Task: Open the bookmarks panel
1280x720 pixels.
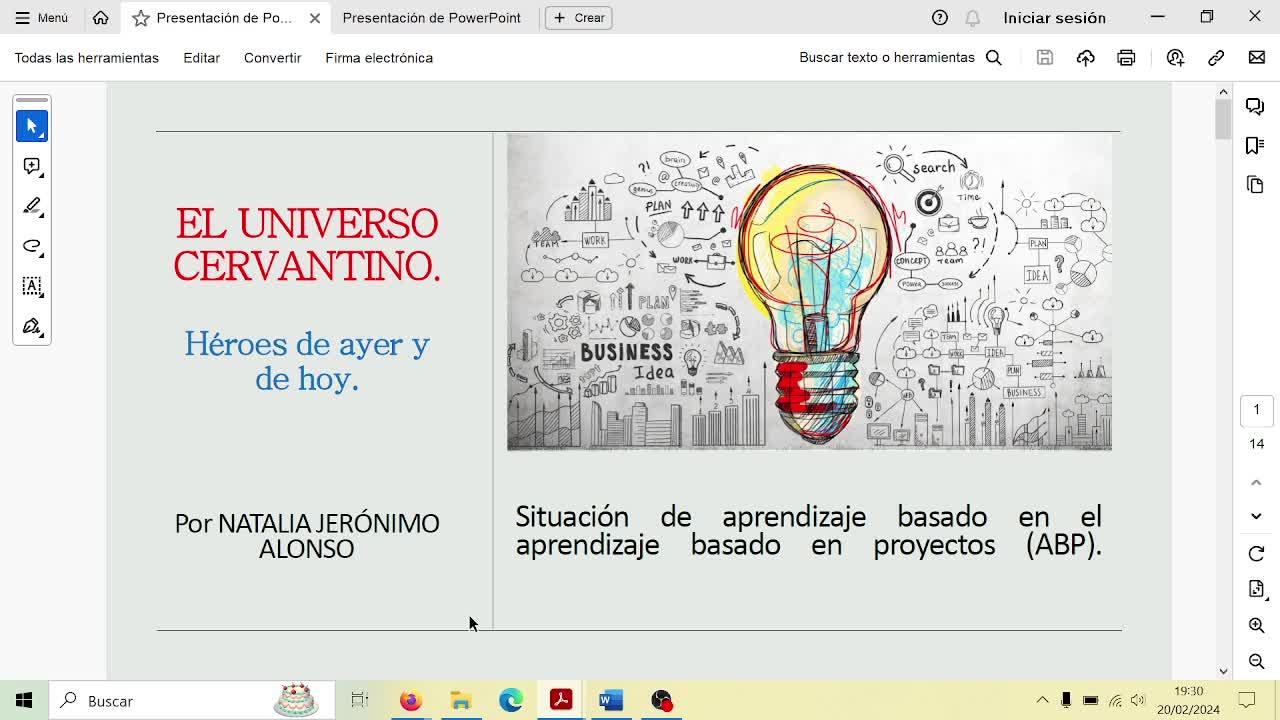Action: pyautogui.click(x=1255, y=146)
